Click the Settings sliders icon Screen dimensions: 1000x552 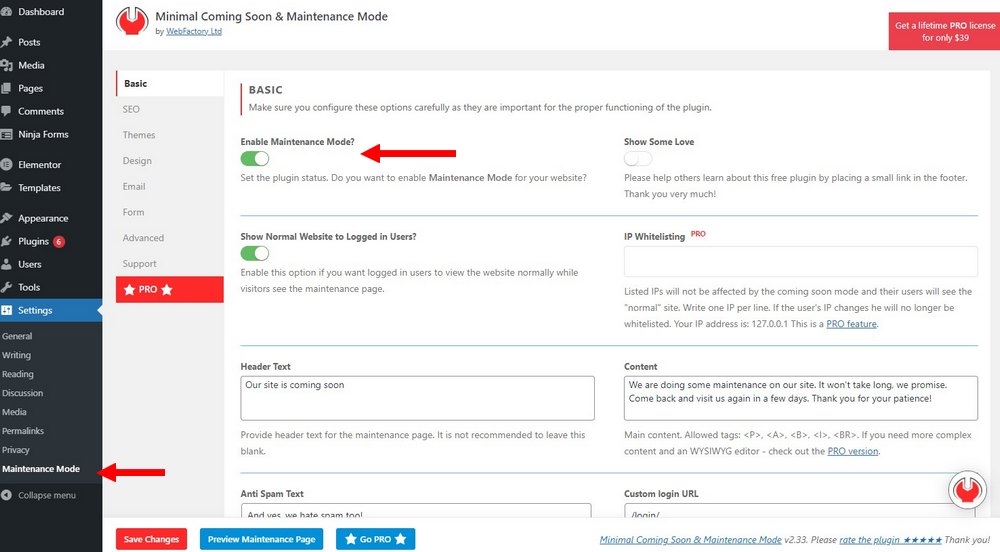click(6, 310)
